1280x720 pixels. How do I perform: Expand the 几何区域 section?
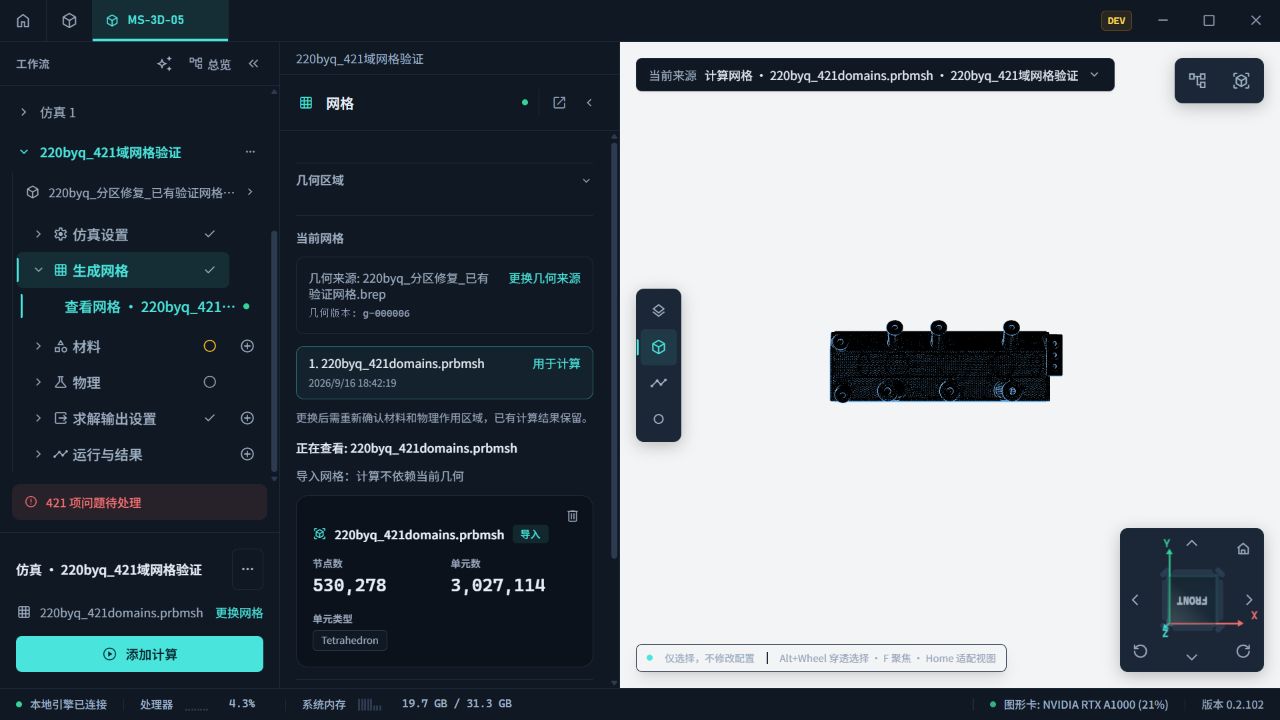click(x=444, y=180)
